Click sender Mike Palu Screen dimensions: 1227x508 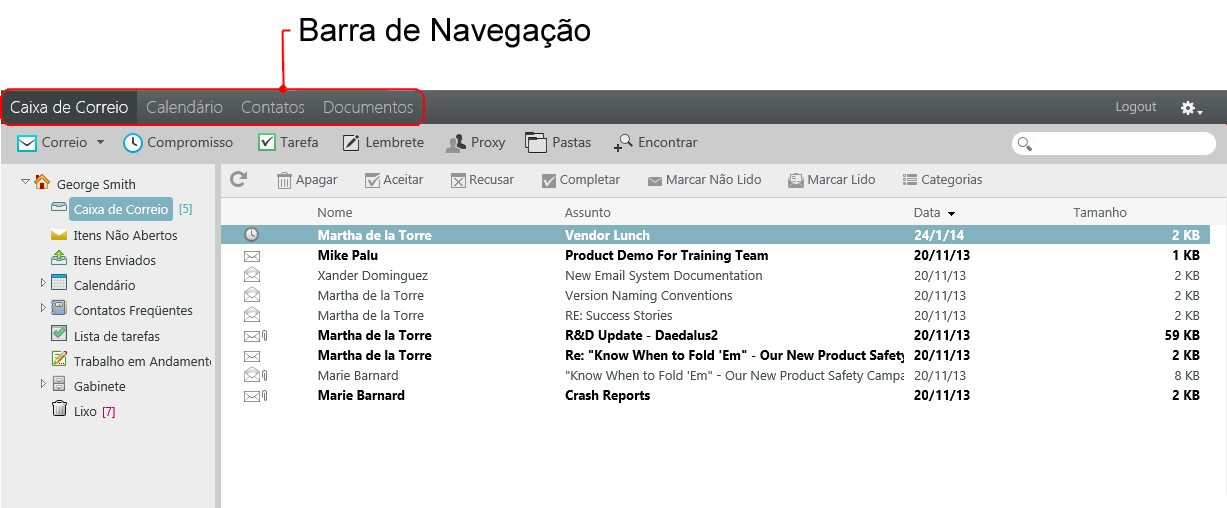click(347, 255)
